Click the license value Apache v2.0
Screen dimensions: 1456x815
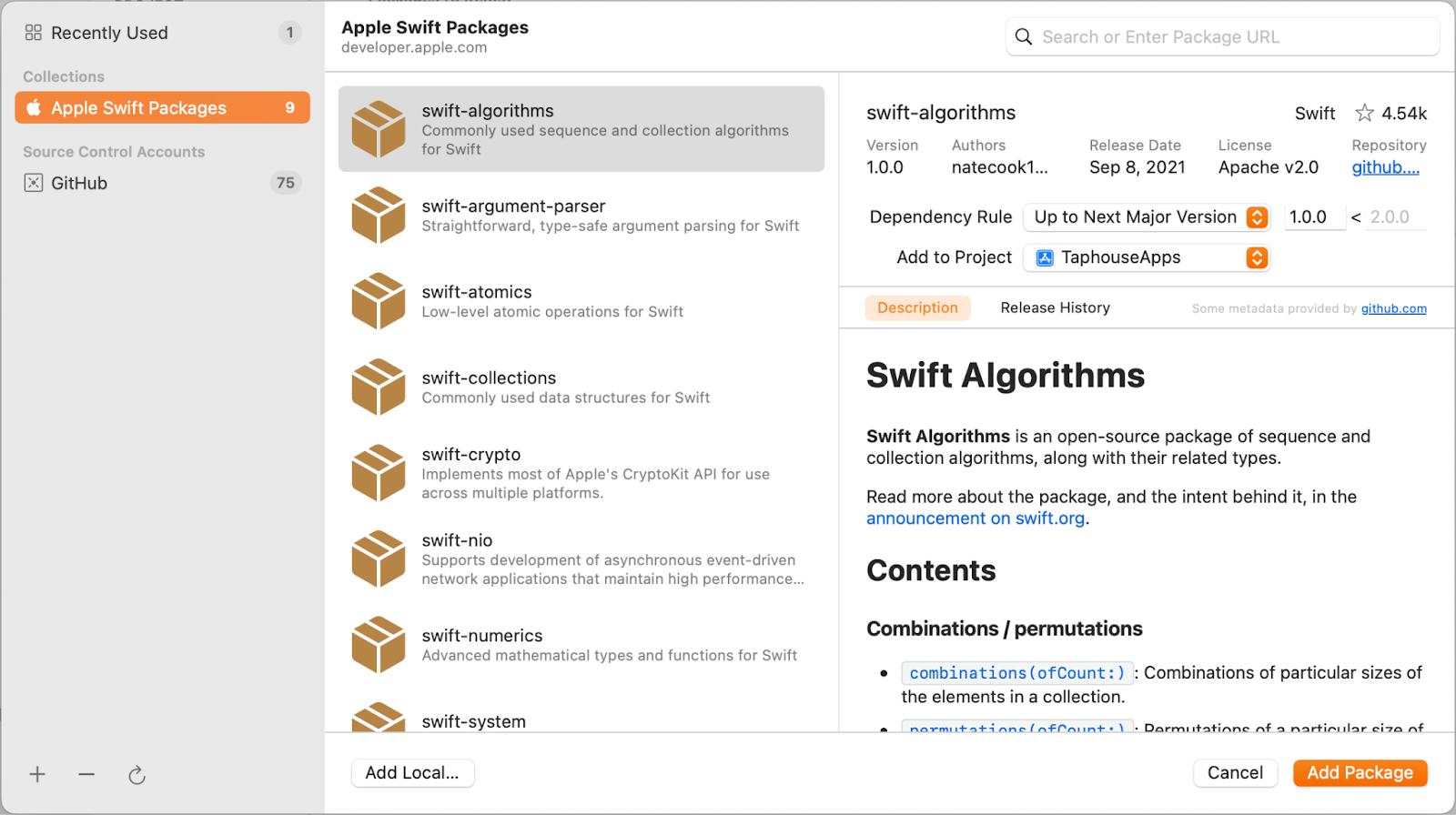pos(1269,167)
